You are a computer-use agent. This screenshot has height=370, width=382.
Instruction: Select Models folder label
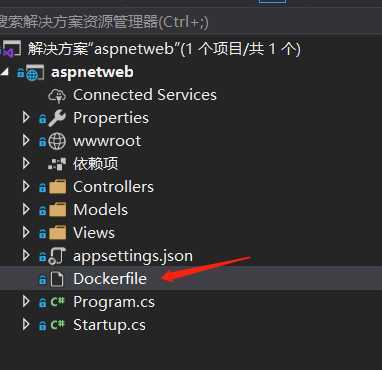point(101,210)
